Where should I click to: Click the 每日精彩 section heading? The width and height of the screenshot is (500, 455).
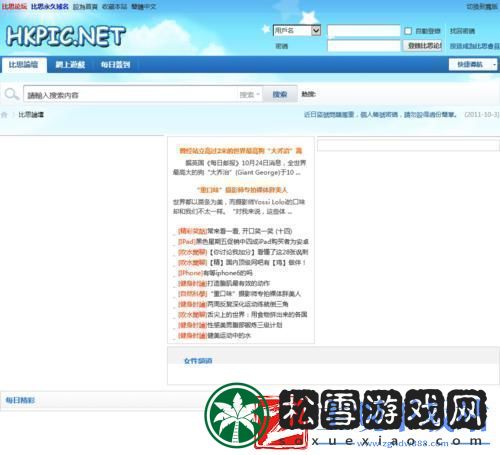click(20, 400)
